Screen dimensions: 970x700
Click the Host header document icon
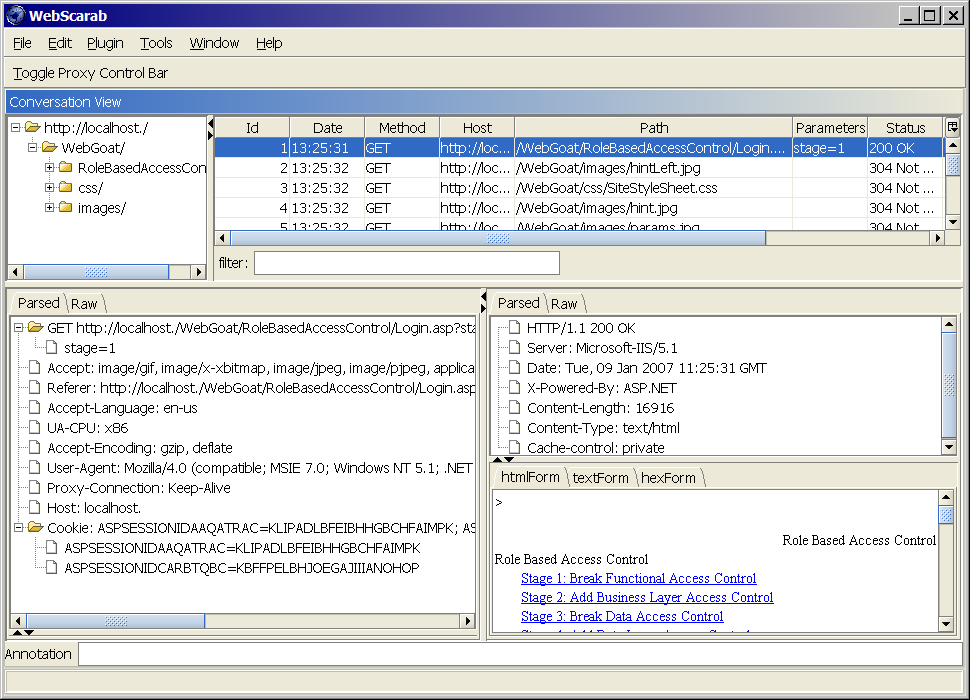35,508
